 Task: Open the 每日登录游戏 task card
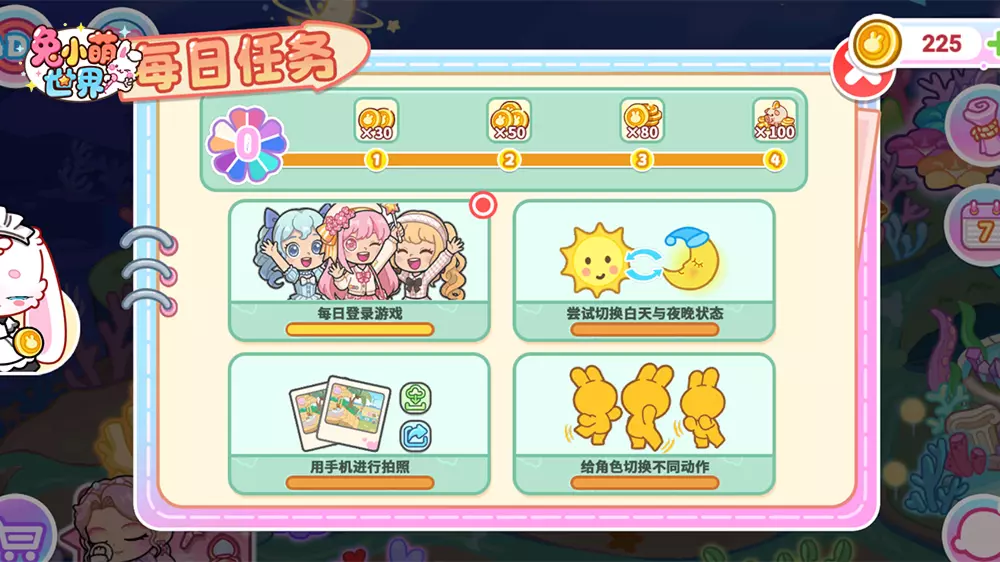359,270
